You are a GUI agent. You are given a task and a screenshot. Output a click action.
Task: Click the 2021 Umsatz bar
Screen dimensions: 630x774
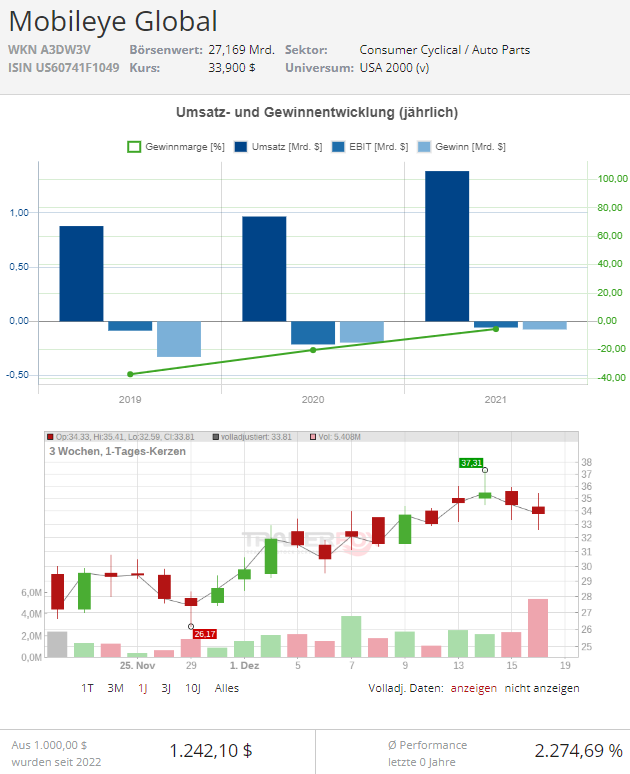pos(447,246)
